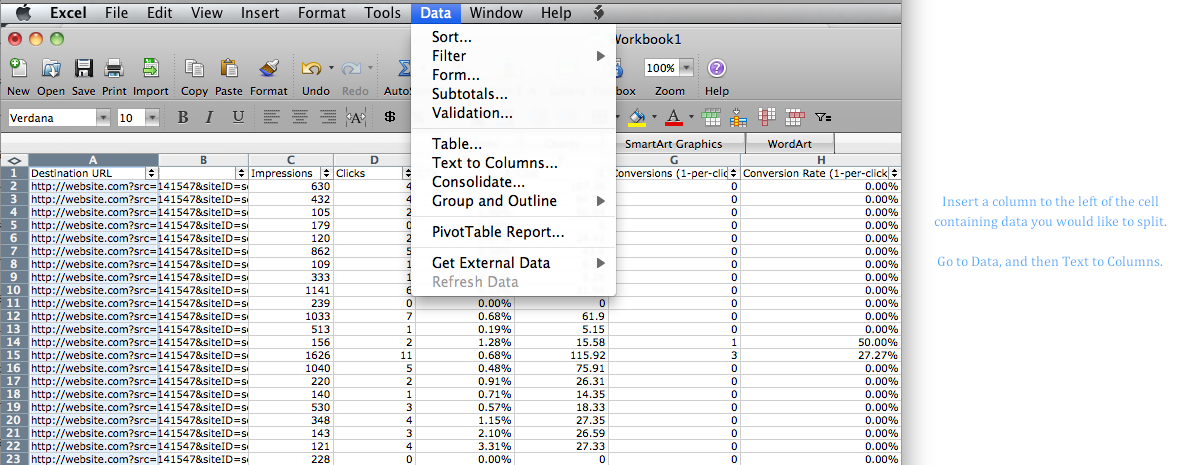The width and height of the screenshot is (1190, 465).
Task: Click the Print toolbar icon
Action: (x=114, y=69)
